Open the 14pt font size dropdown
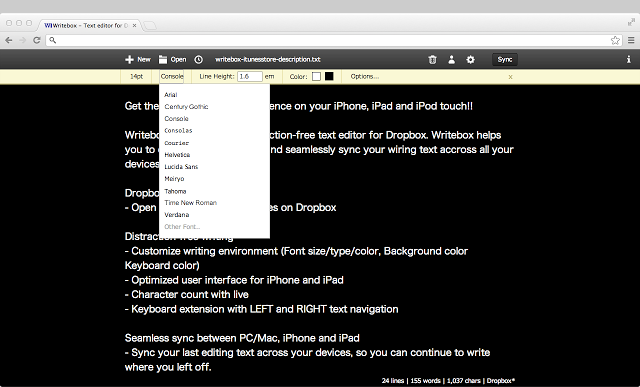The image size is (640, 387). pyautogui.click(x=136, y=76)
